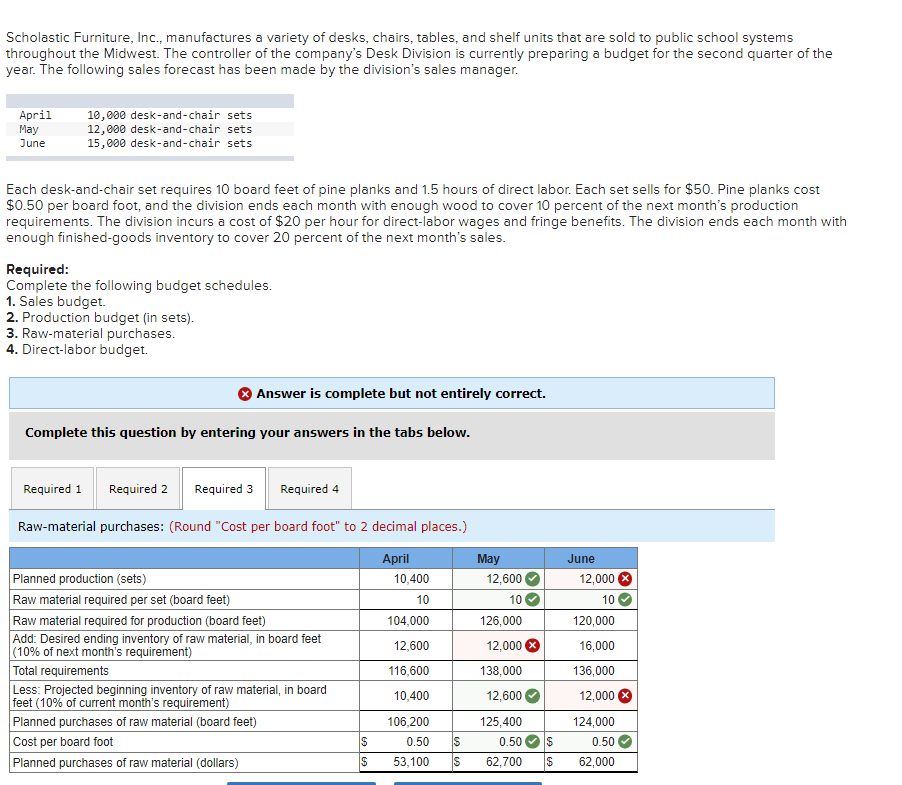
Task: Click the June 15,000 desk-and-chair sets forecast line
Action: click(x=135, y=143)
